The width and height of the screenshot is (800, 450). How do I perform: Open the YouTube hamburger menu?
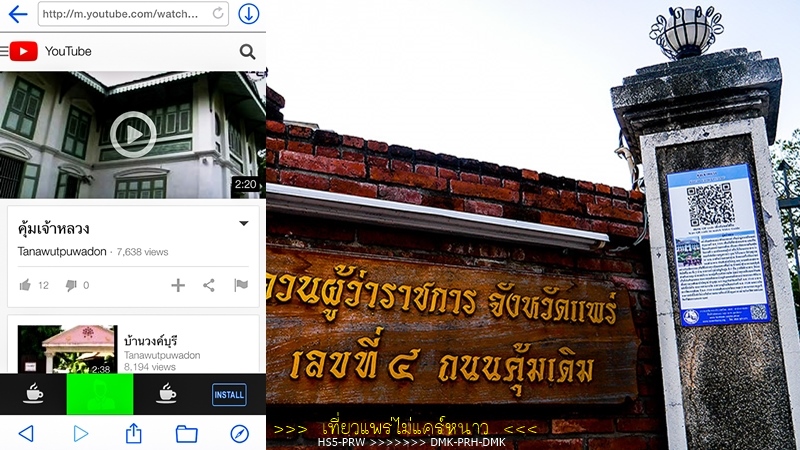[x=4, y=51]
